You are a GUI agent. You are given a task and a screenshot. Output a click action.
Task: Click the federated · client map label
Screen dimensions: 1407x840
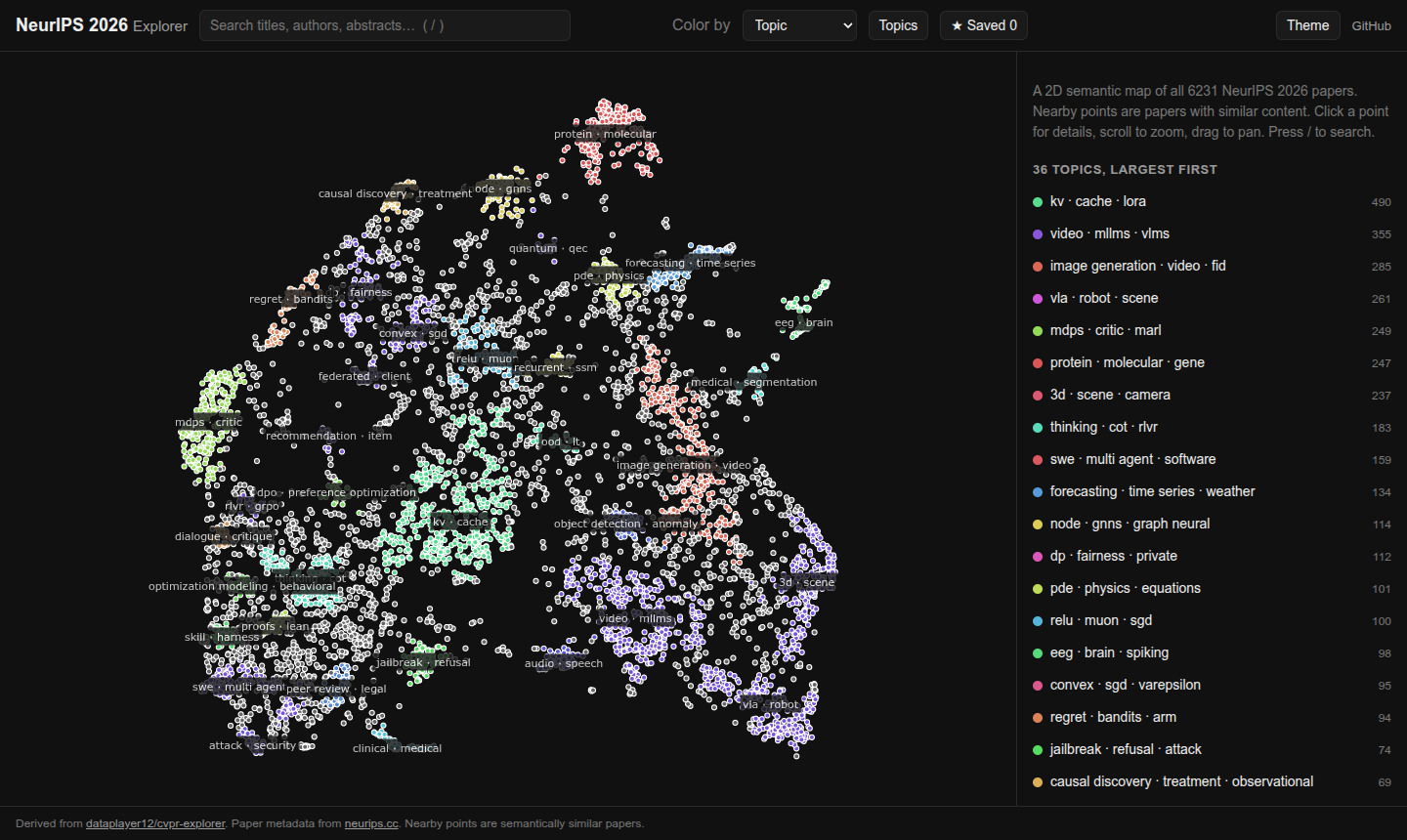tap(364, 376)
